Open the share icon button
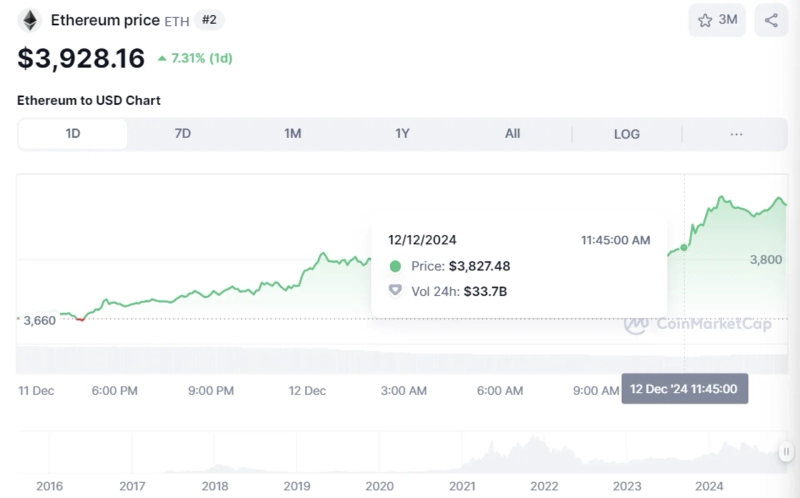Screen dimensions: 800x498 point(771,20)
